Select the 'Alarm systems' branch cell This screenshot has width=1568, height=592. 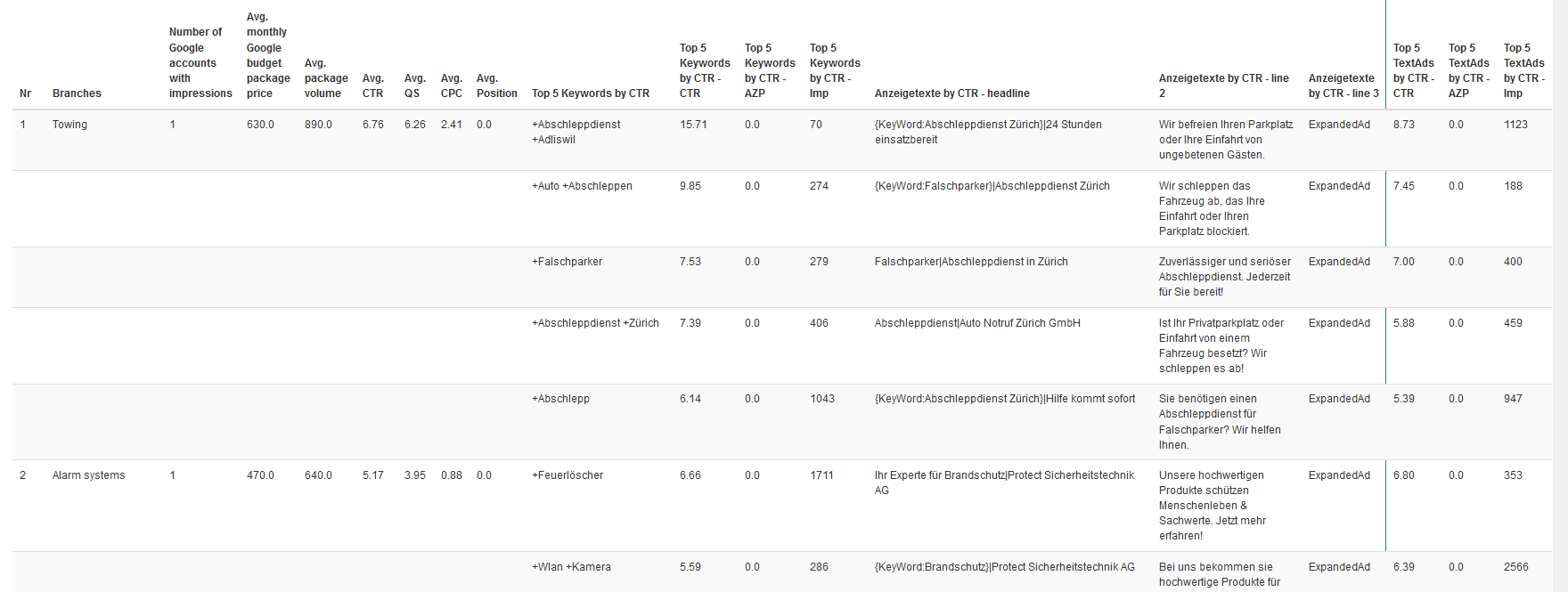(x=88, y=475)
